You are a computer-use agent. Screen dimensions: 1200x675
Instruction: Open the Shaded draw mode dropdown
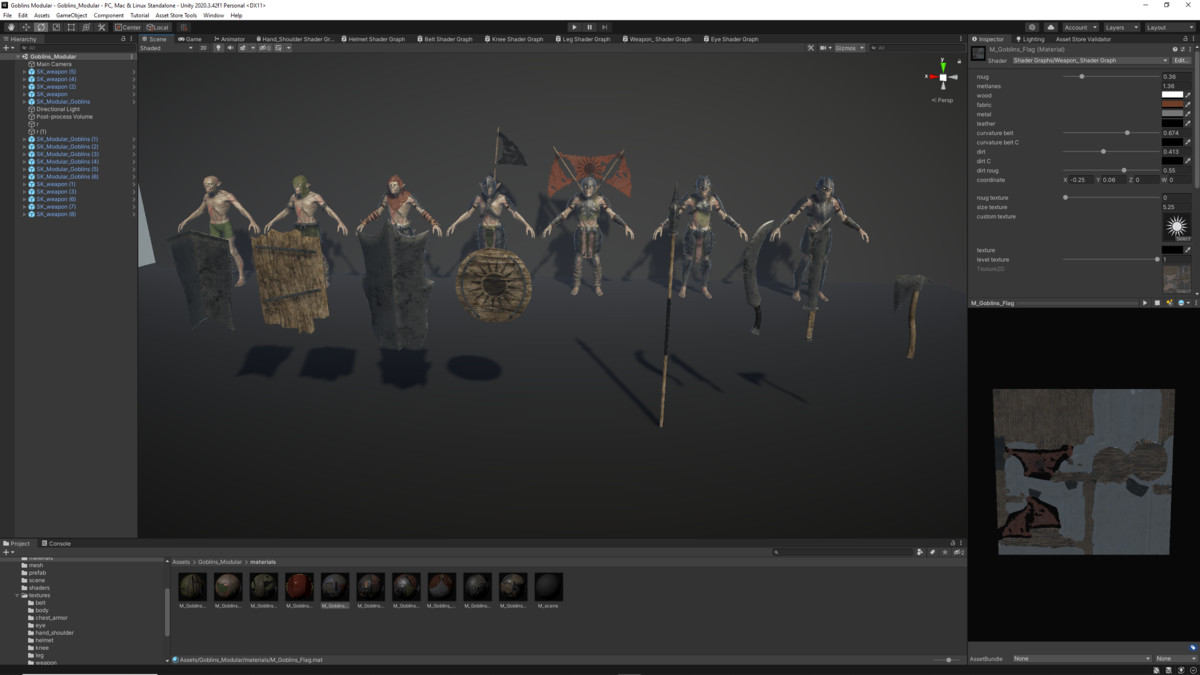click(x=166, y=48)
